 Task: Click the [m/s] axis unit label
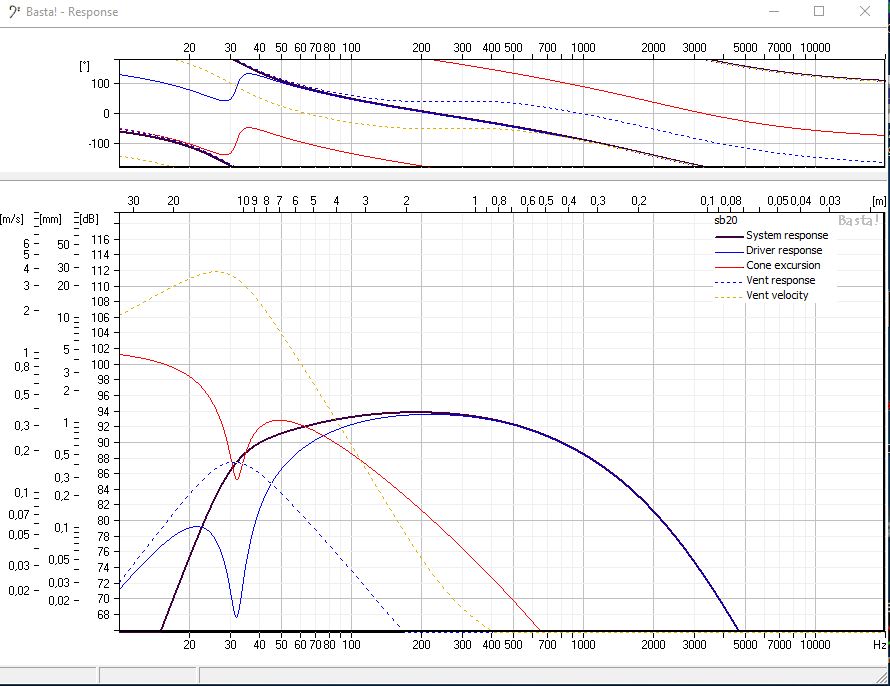11,219
